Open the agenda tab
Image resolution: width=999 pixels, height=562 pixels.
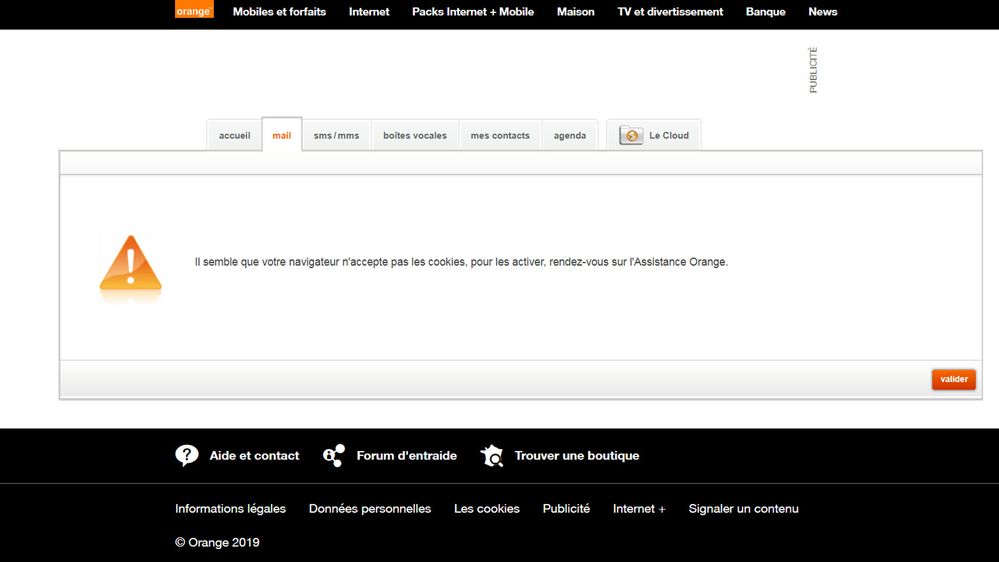click(x=570, y=135)
